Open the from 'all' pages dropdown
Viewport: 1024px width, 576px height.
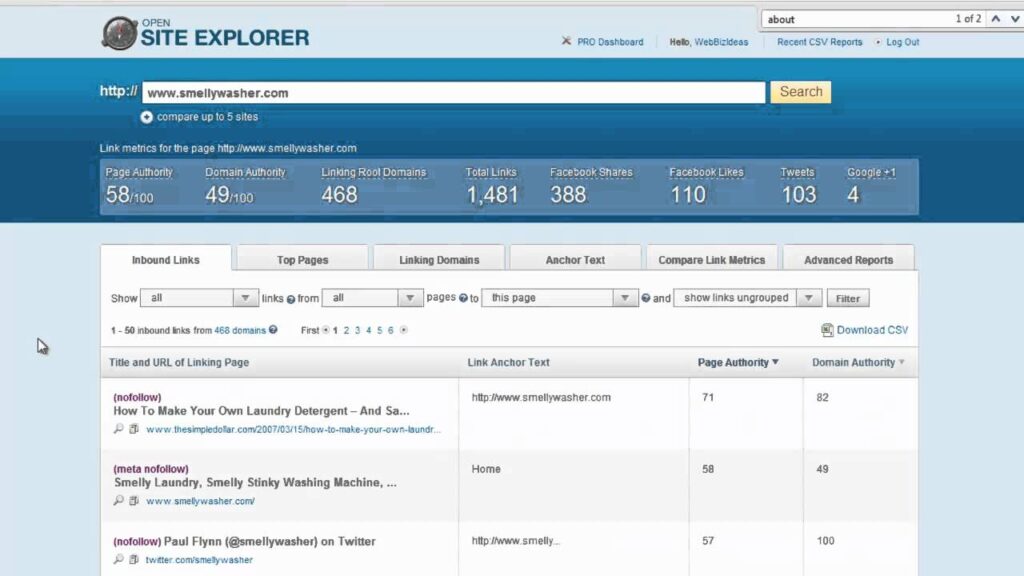tap(372, 298)
